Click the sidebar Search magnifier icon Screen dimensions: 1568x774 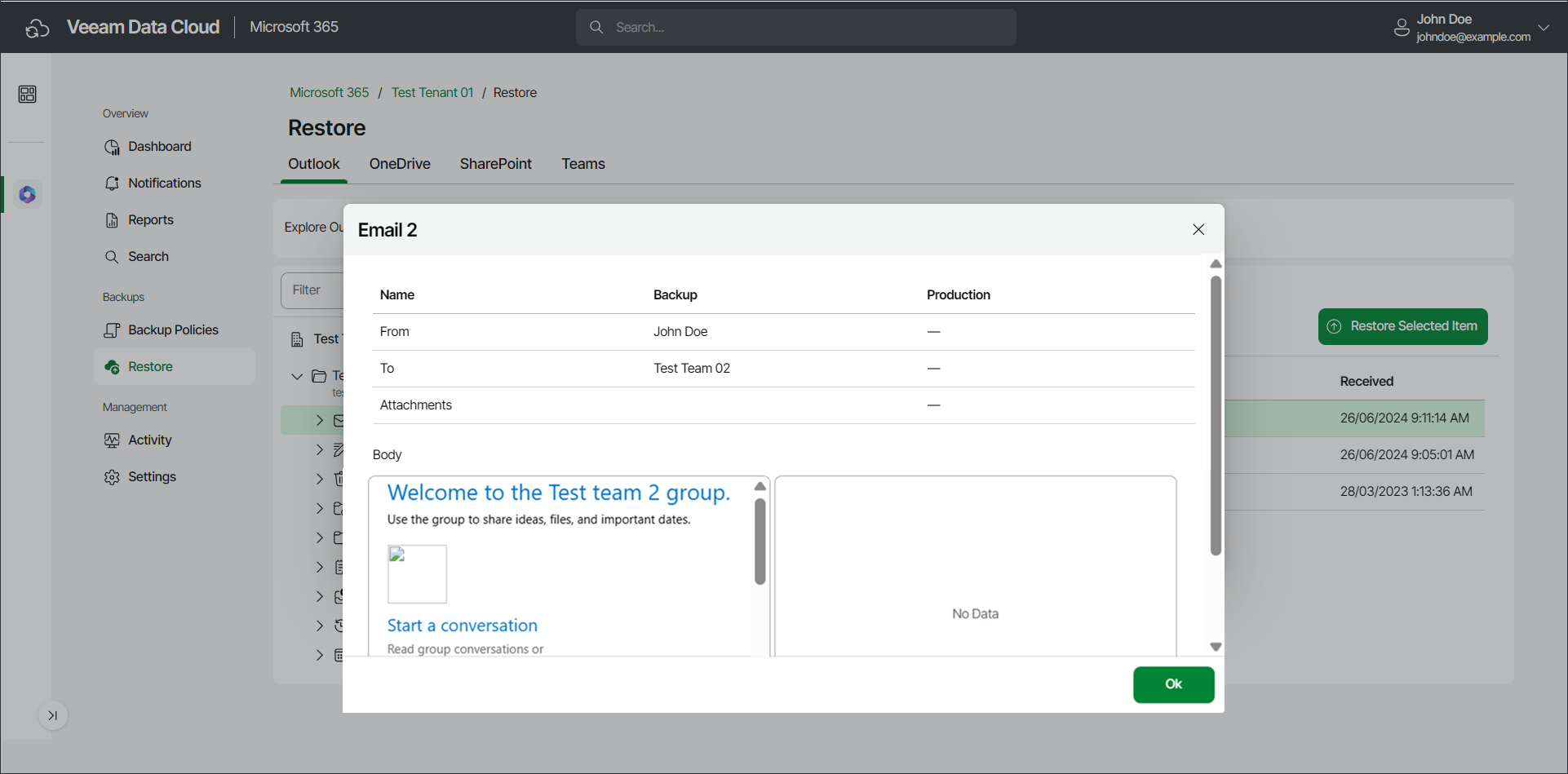tap(112, 257)
